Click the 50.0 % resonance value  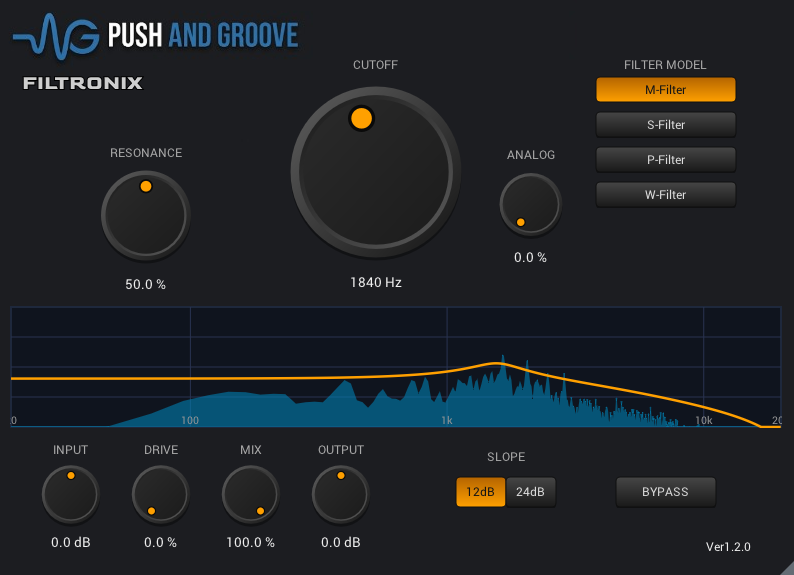(146, 284)
